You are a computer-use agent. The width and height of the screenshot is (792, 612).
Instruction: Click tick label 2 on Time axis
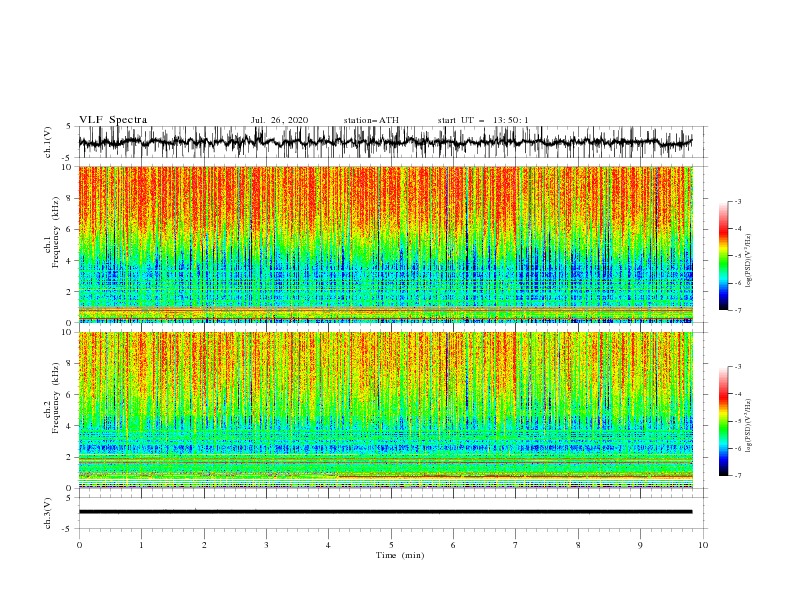point(204,545)
